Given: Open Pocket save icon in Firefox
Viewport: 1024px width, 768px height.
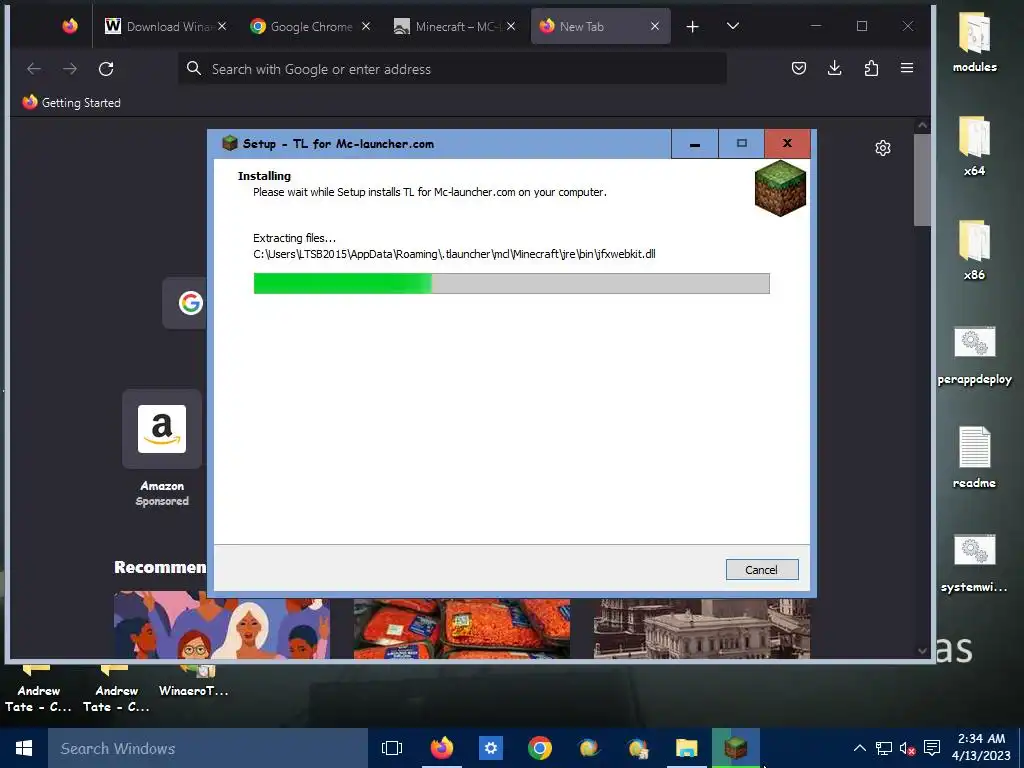Looking at the screenshot, I should click(x=799, y=68).
